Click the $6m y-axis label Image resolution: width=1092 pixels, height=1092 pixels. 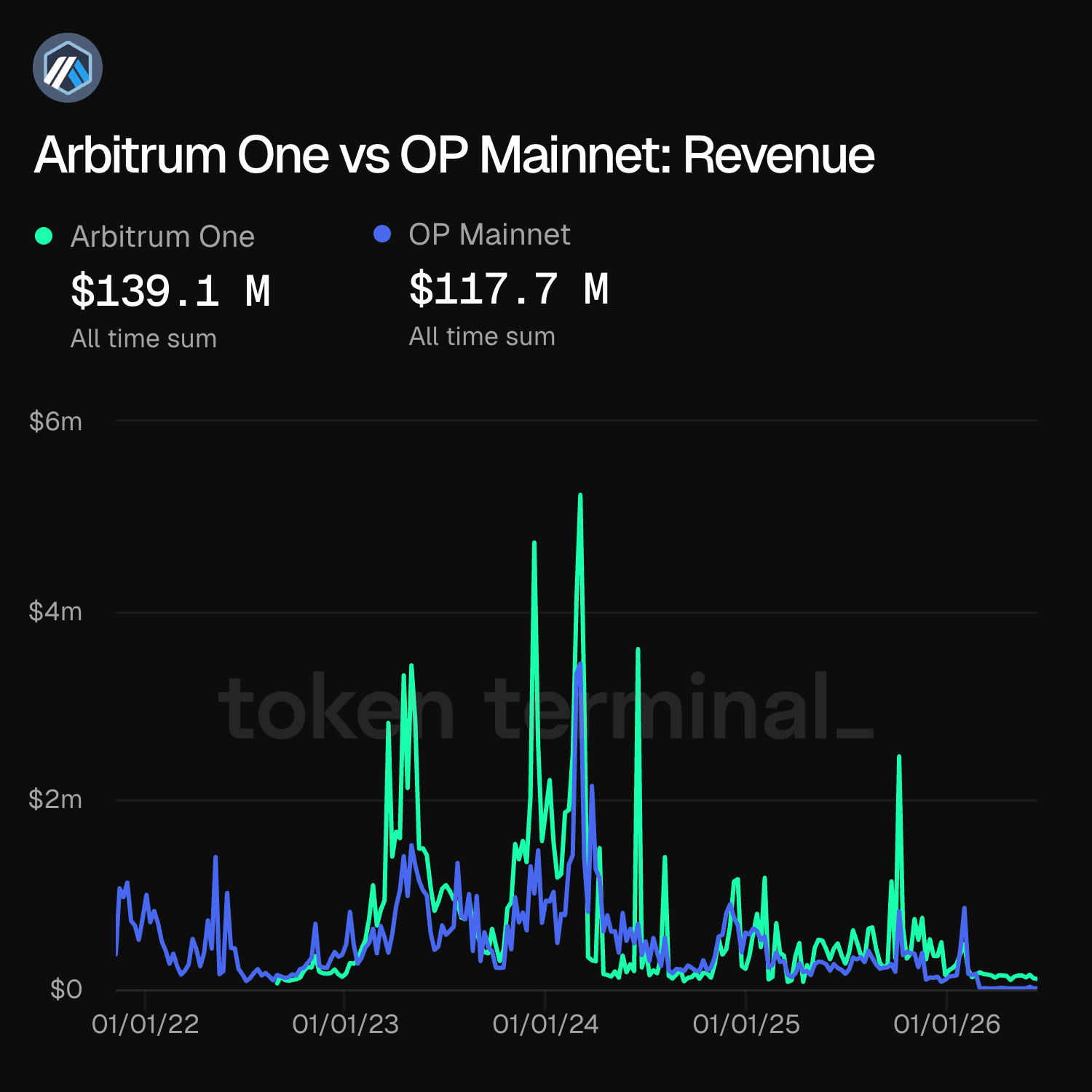pos(55,422)
